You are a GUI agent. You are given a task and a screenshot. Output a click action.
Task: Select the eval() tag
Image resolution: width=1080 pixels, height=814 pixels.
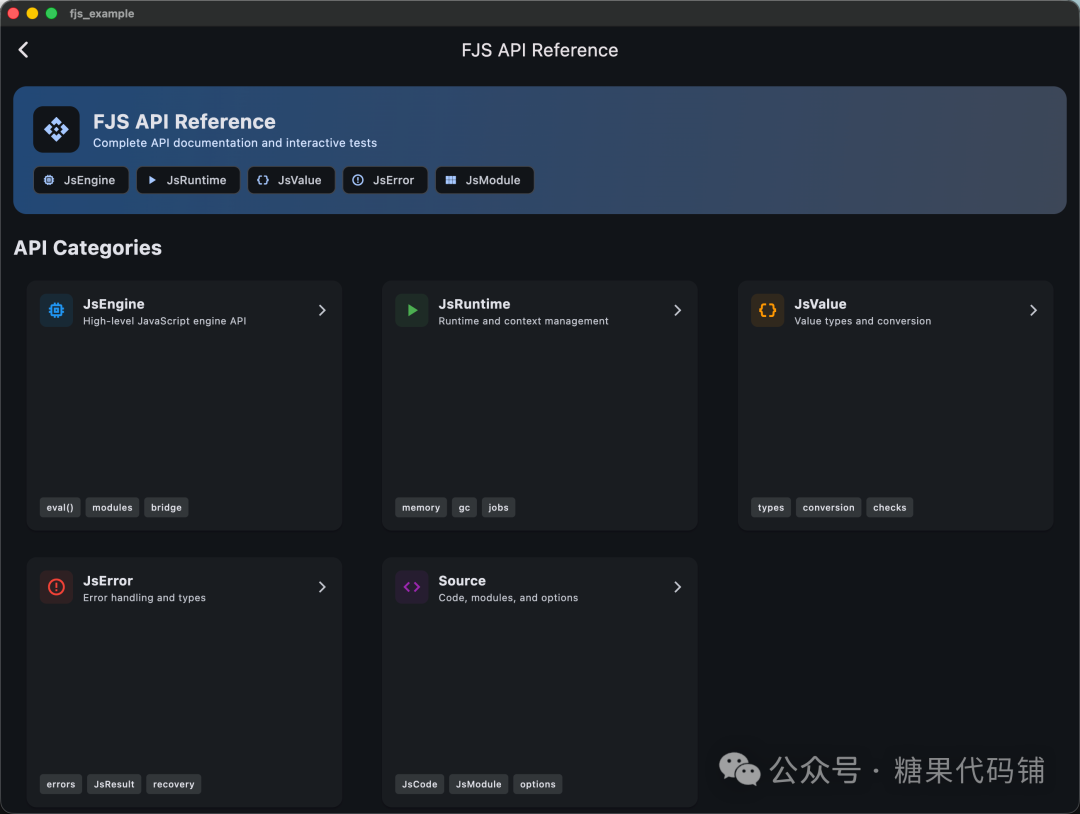[60, 508]
